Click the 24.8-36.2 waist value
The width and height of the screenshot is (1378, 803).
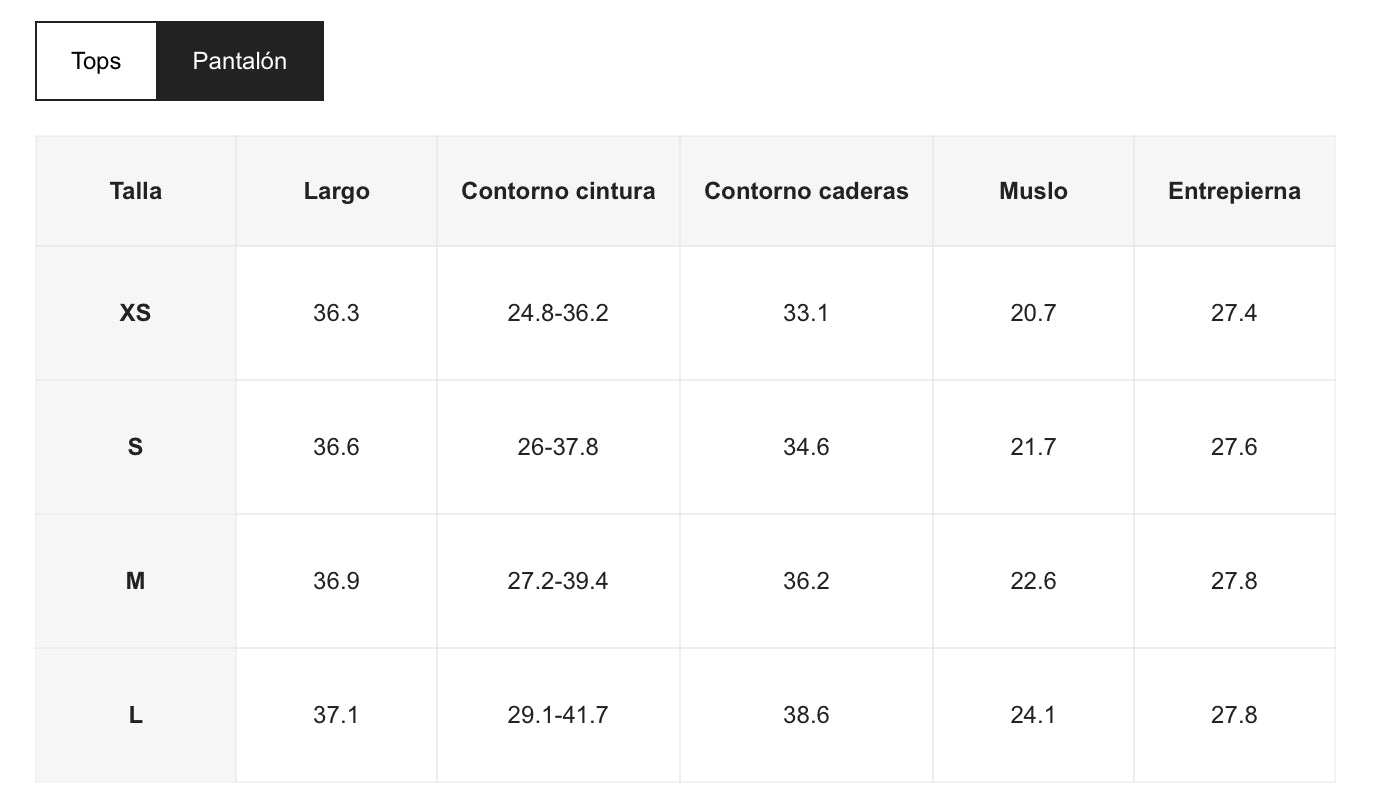click(x=558, y=313)
